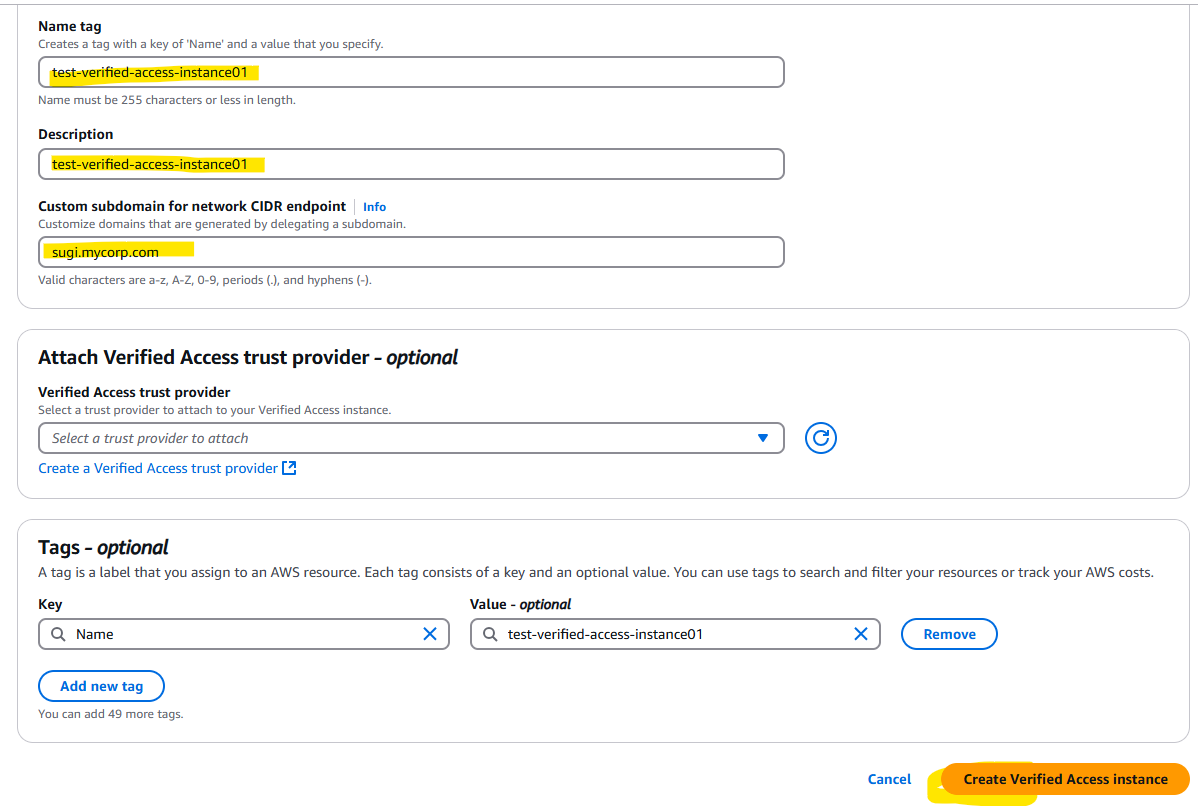Cancel the instance creation
This screenshot has height=808, width=1198.
(889, 779)
